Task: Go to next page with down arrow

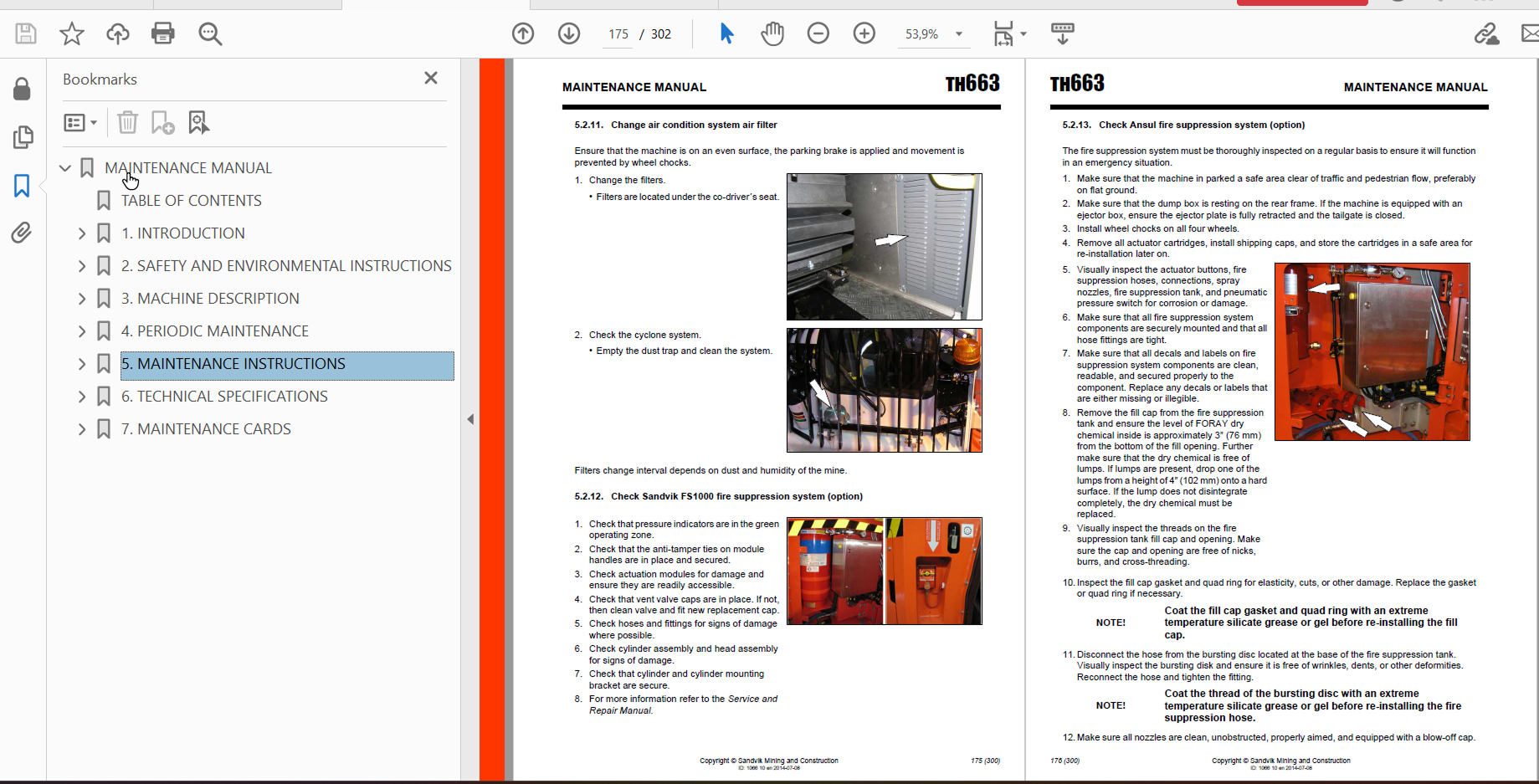Action: click(x=569, y=33)
